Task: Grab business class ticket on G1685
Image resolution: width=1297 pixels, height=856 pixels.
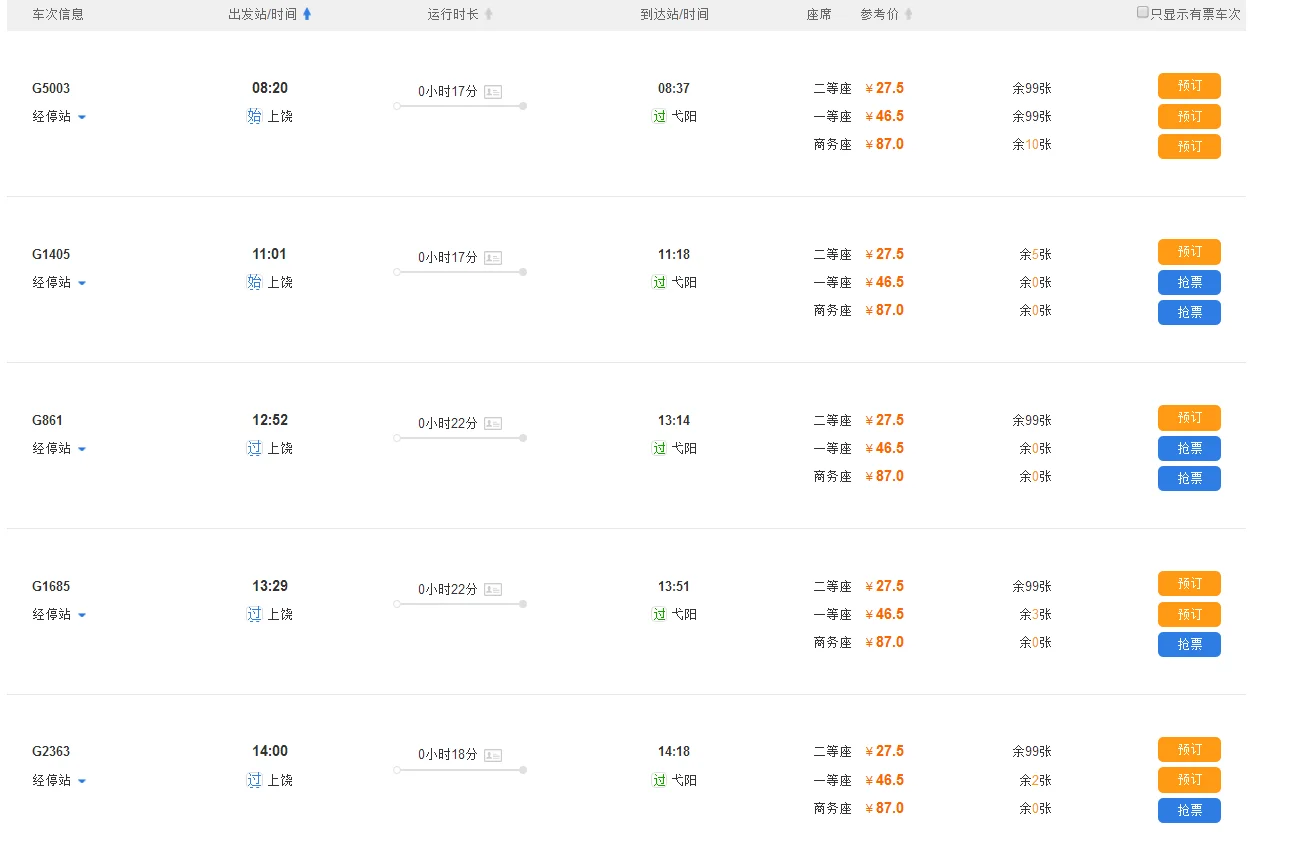Action: 1189,644
